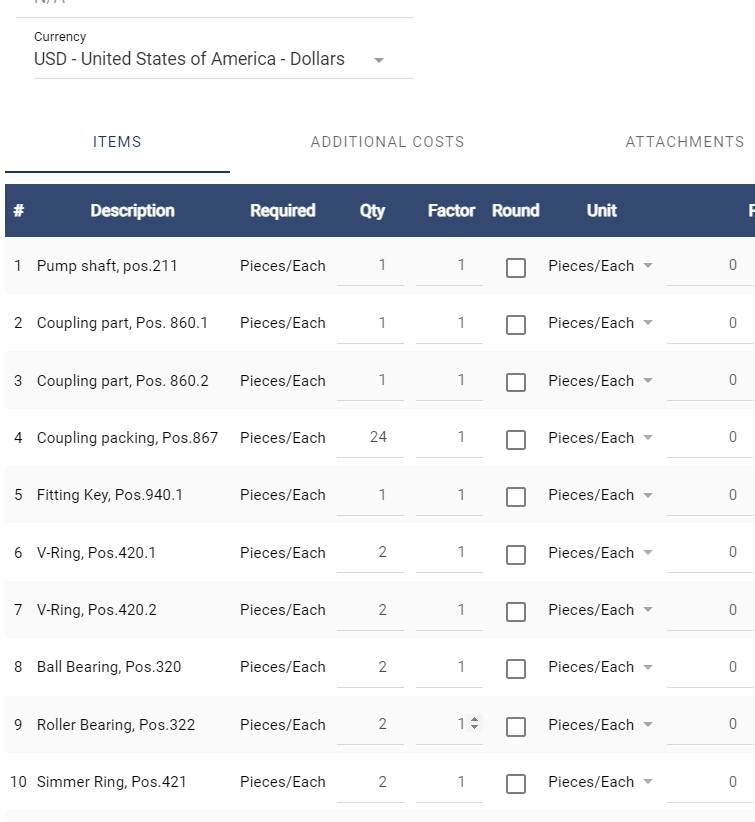Toggle Round for Simmer Ring, Pos.421

(516, 784)
